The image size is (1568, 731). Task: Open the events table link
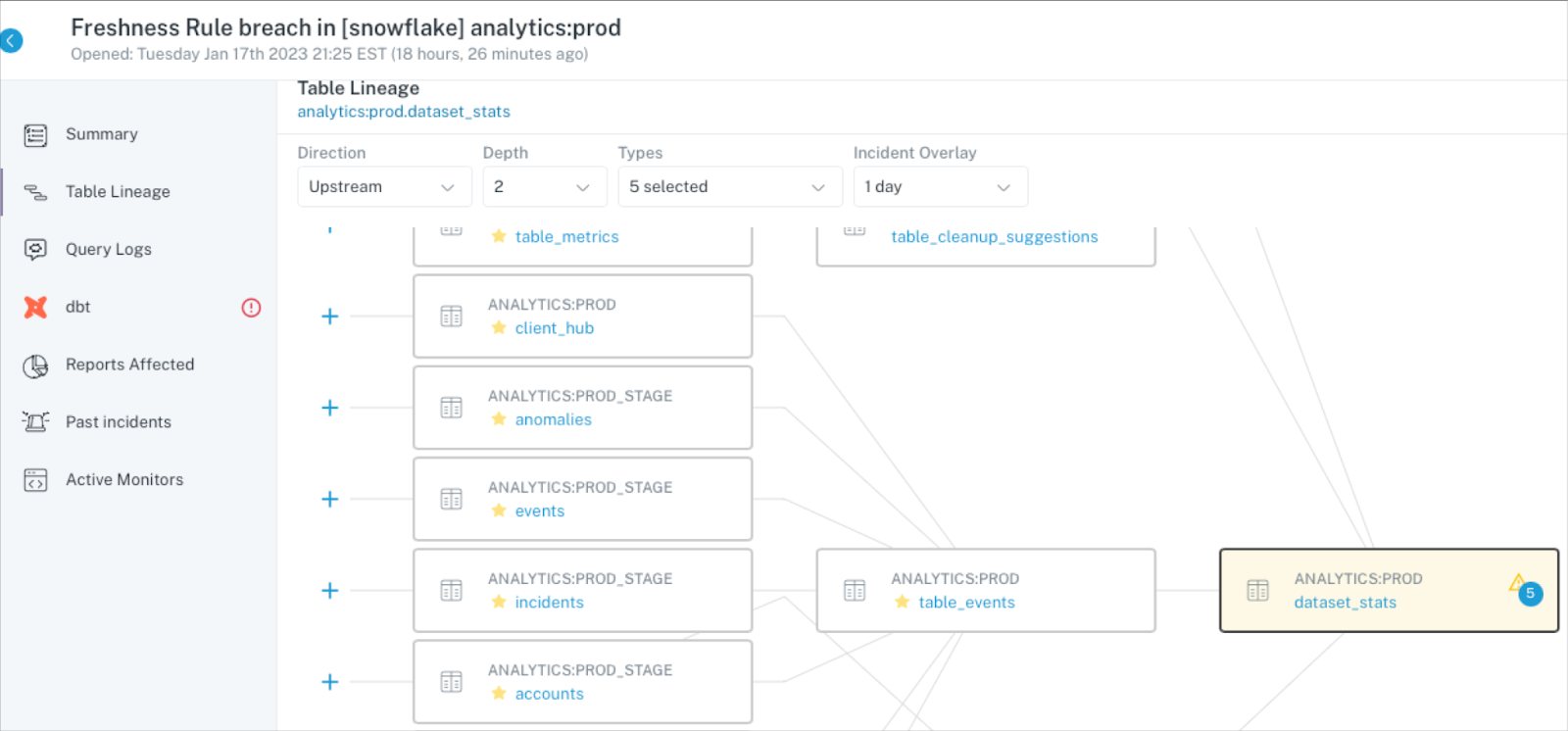click(x=540, y=511)
